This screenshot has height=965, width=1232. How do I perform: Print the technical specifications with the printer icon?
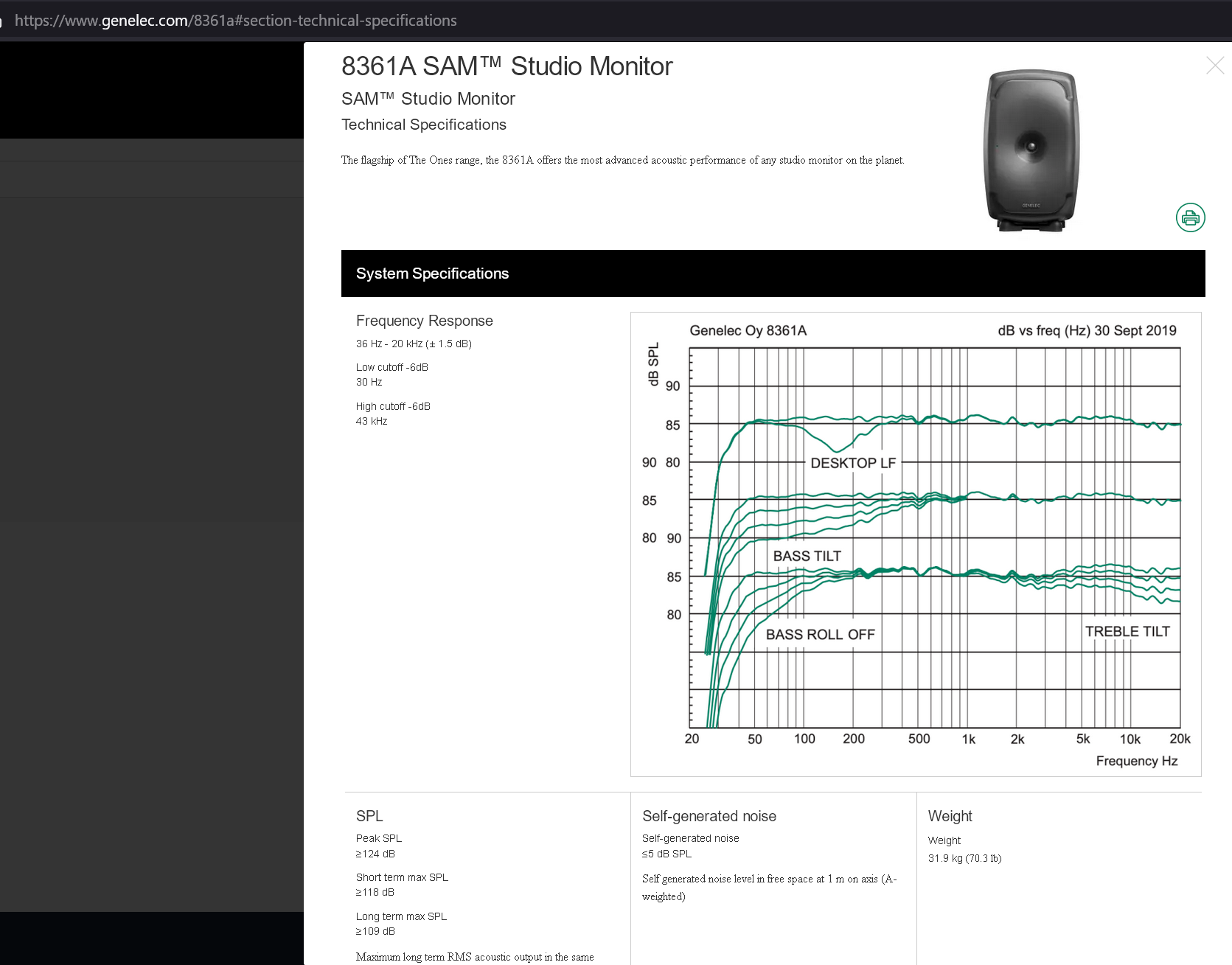1190,217
